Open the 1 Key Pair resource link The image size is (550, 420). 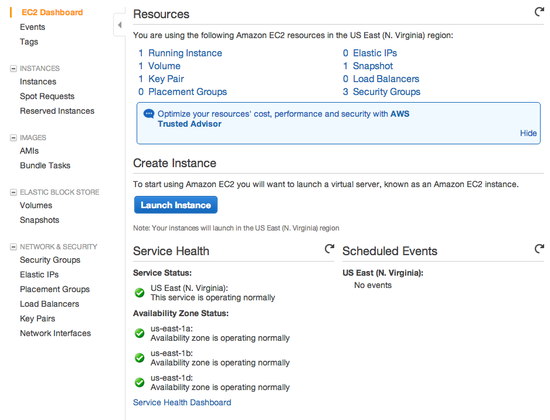(x=161, y=79)
